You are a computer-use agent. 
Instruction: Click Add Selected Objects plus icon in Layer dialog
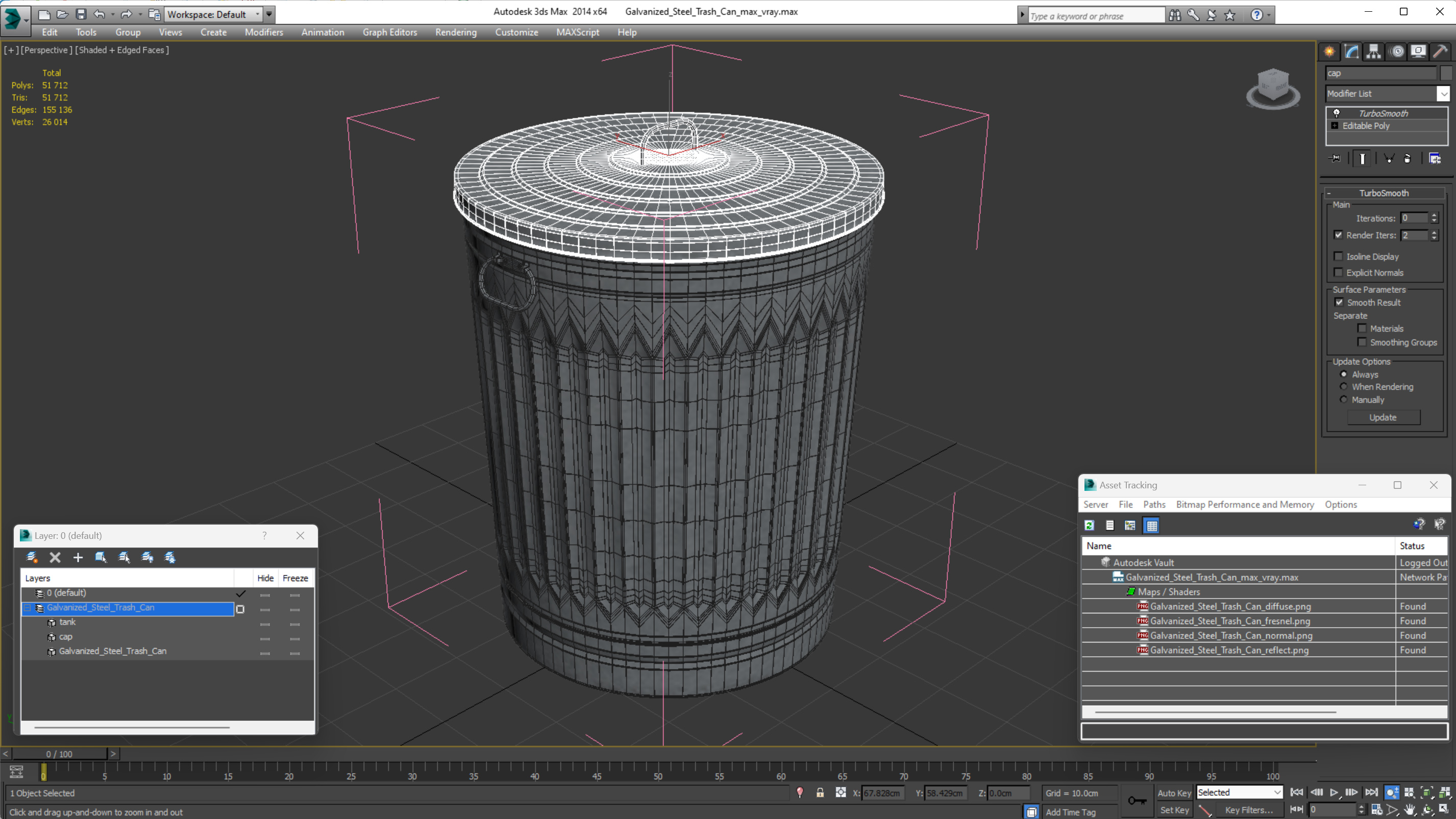[x=78, y=557]
